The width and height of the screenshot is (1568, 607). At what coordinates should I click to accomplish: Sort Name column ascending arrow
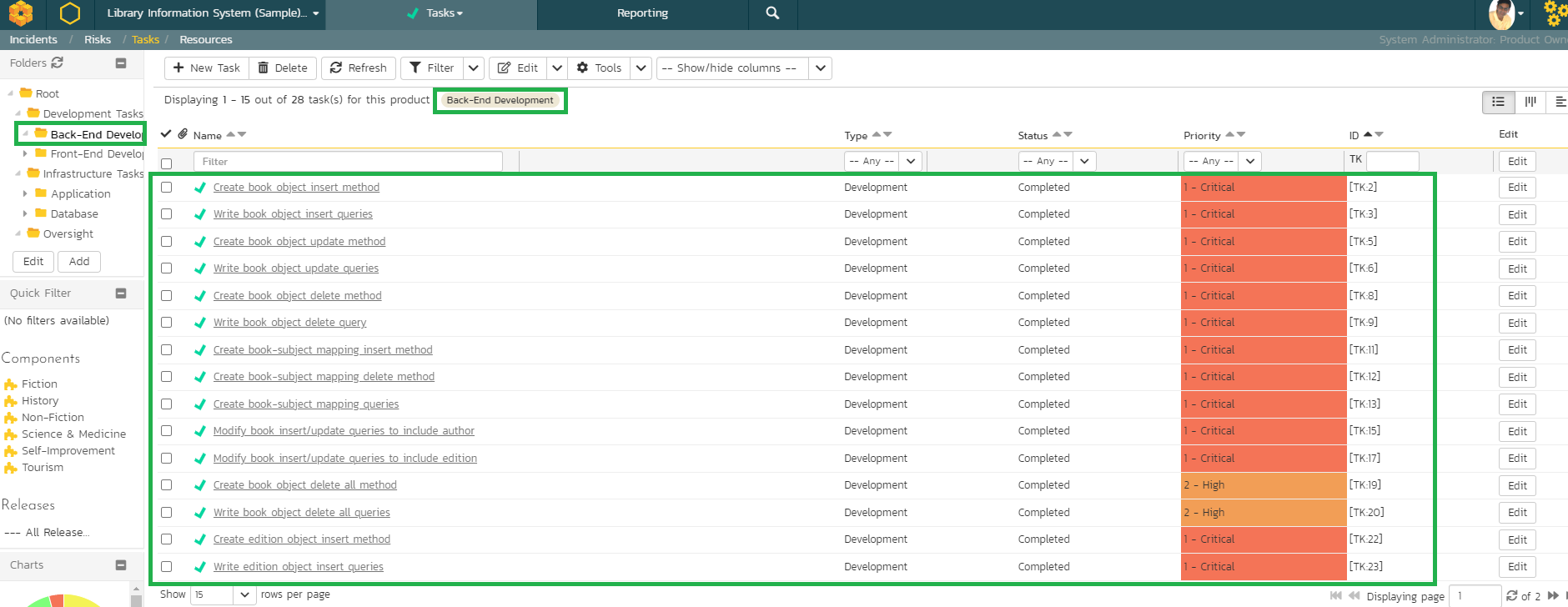(x=231, y=134)
